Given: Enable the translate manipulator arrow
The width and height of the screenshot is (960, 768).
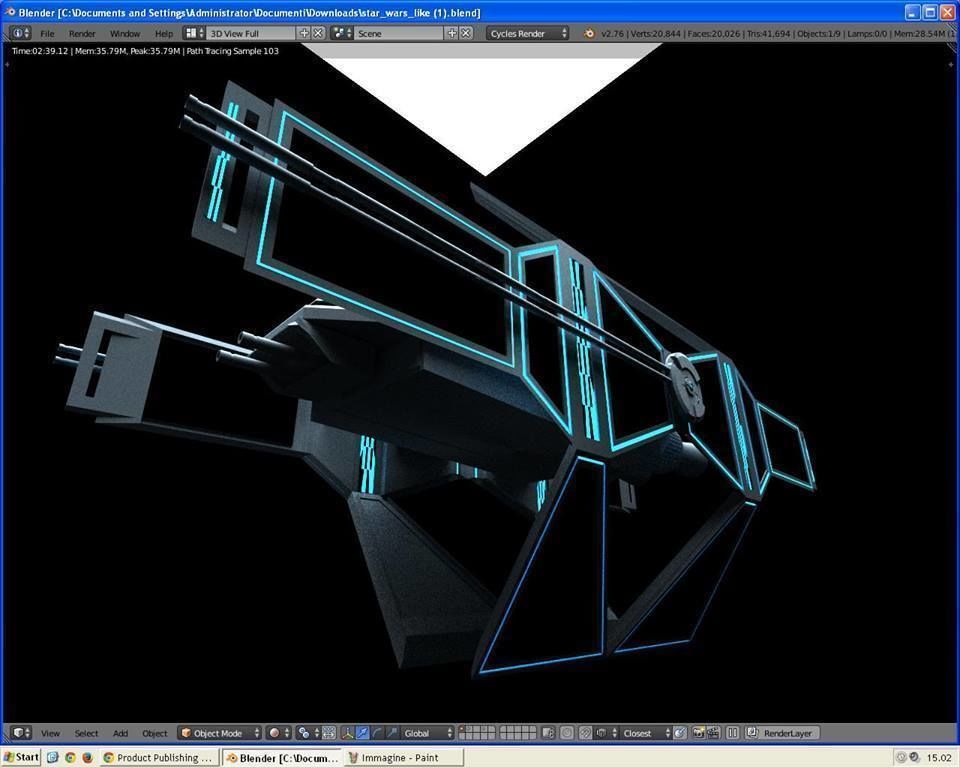Looking at the screenshot, I should point(362,733).
